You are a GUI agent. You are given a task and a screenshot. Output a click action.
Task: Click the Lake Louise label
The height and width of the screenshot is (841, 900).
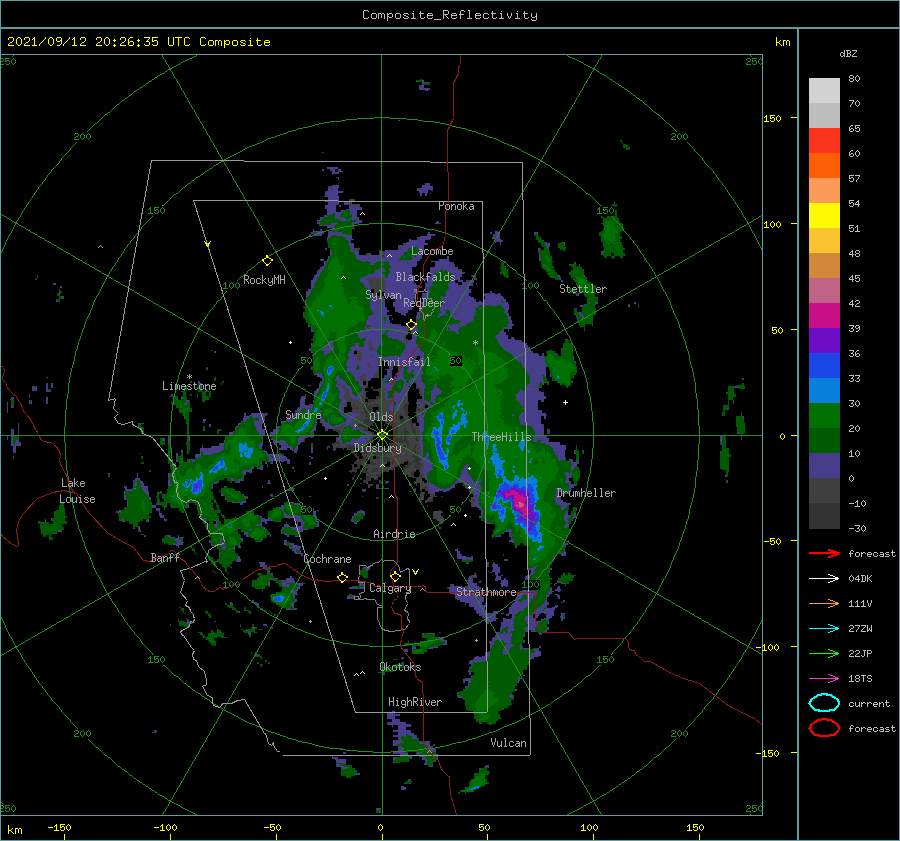coord(78,491)
